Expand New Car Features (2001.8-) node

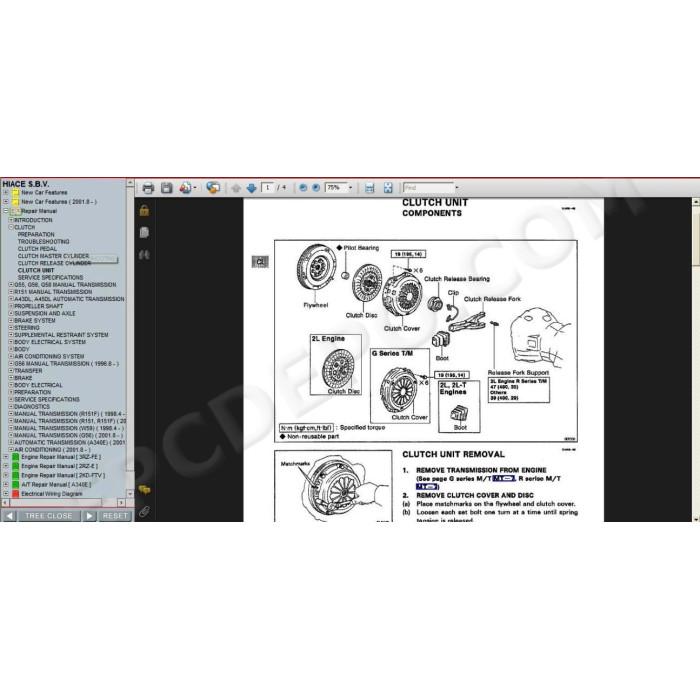(6, 202)
